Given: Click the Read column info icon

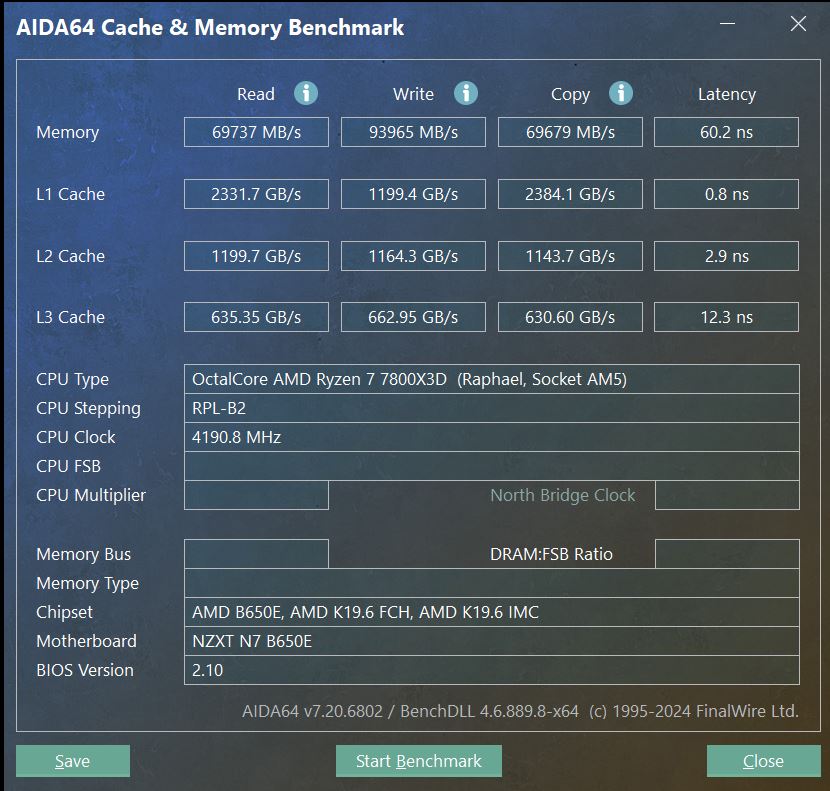Looking at the screenshot, I should click(x=306, y=93).
